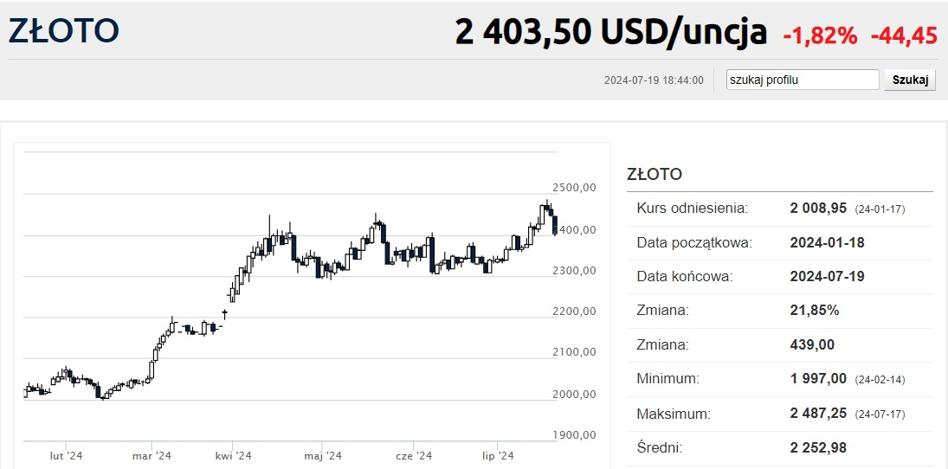Click the 2 403,50 USD/uncja price

point(610,33)
